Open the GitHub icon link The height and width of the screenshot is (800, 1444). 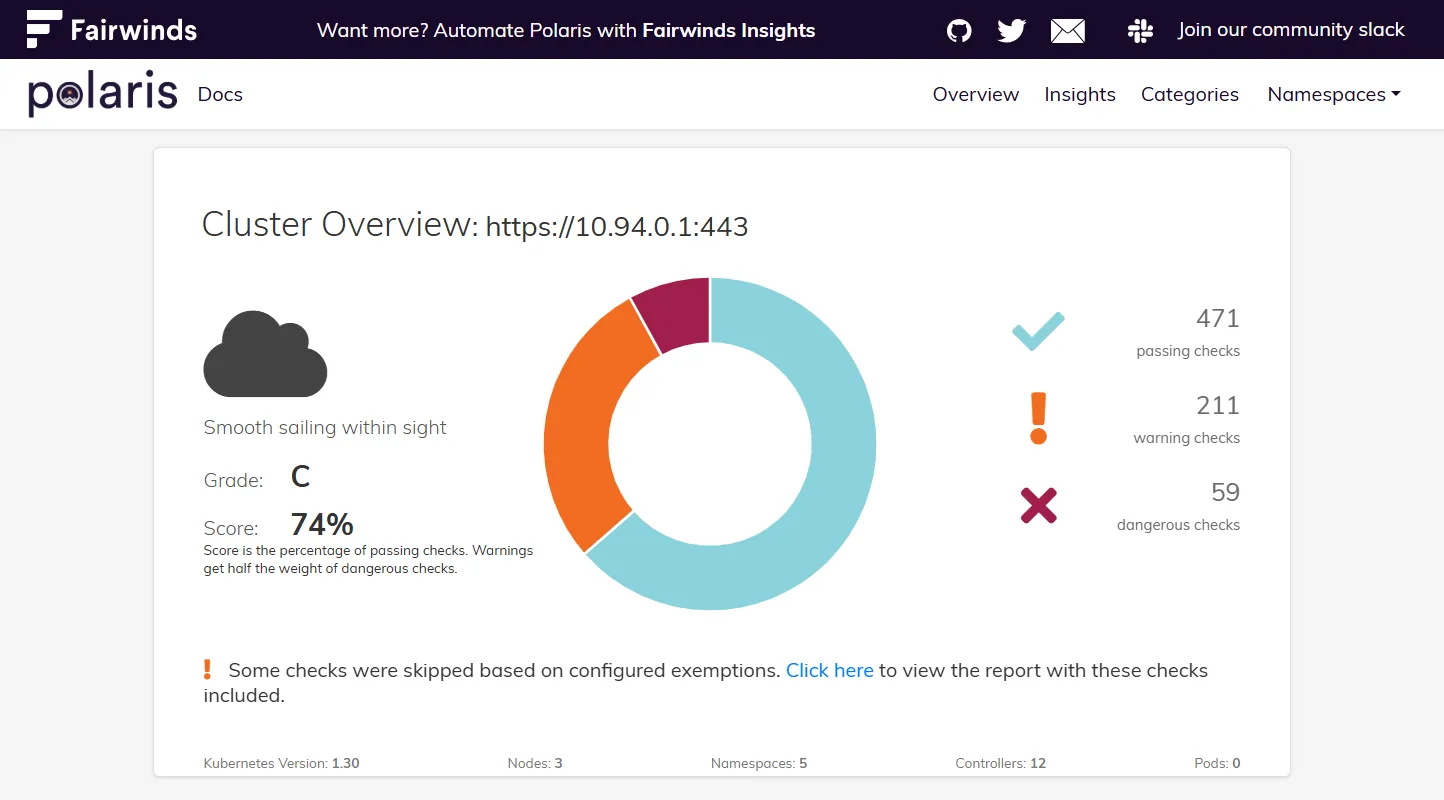[959, 31]
